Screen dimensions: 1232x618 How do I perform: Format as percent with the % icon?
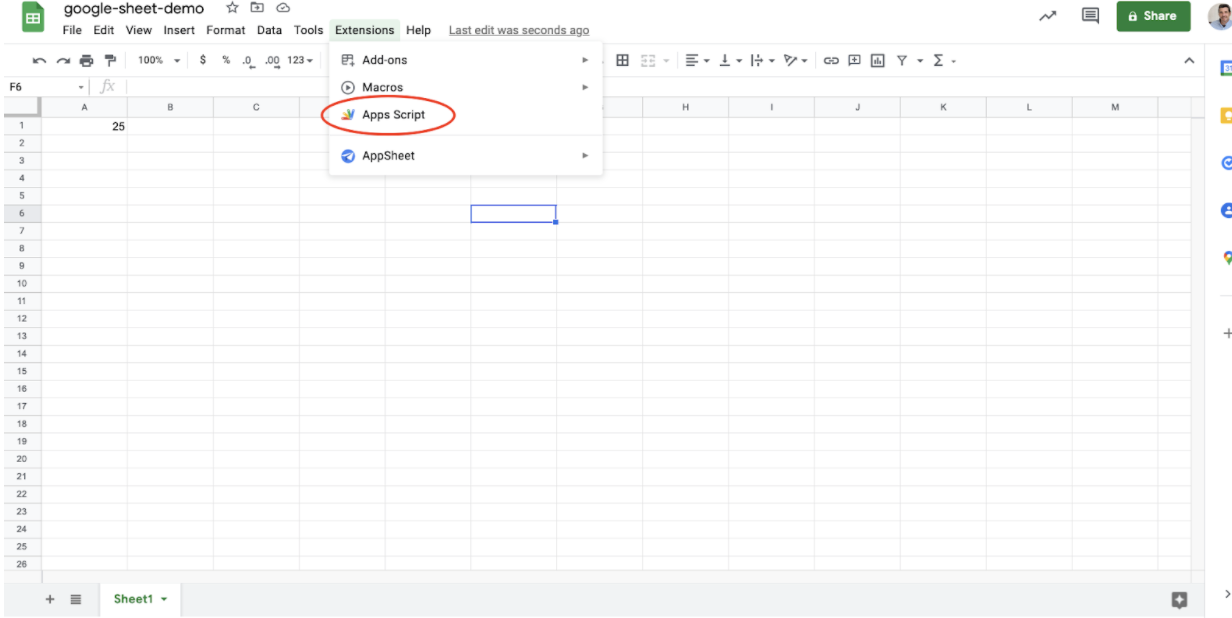pos(226,60)
